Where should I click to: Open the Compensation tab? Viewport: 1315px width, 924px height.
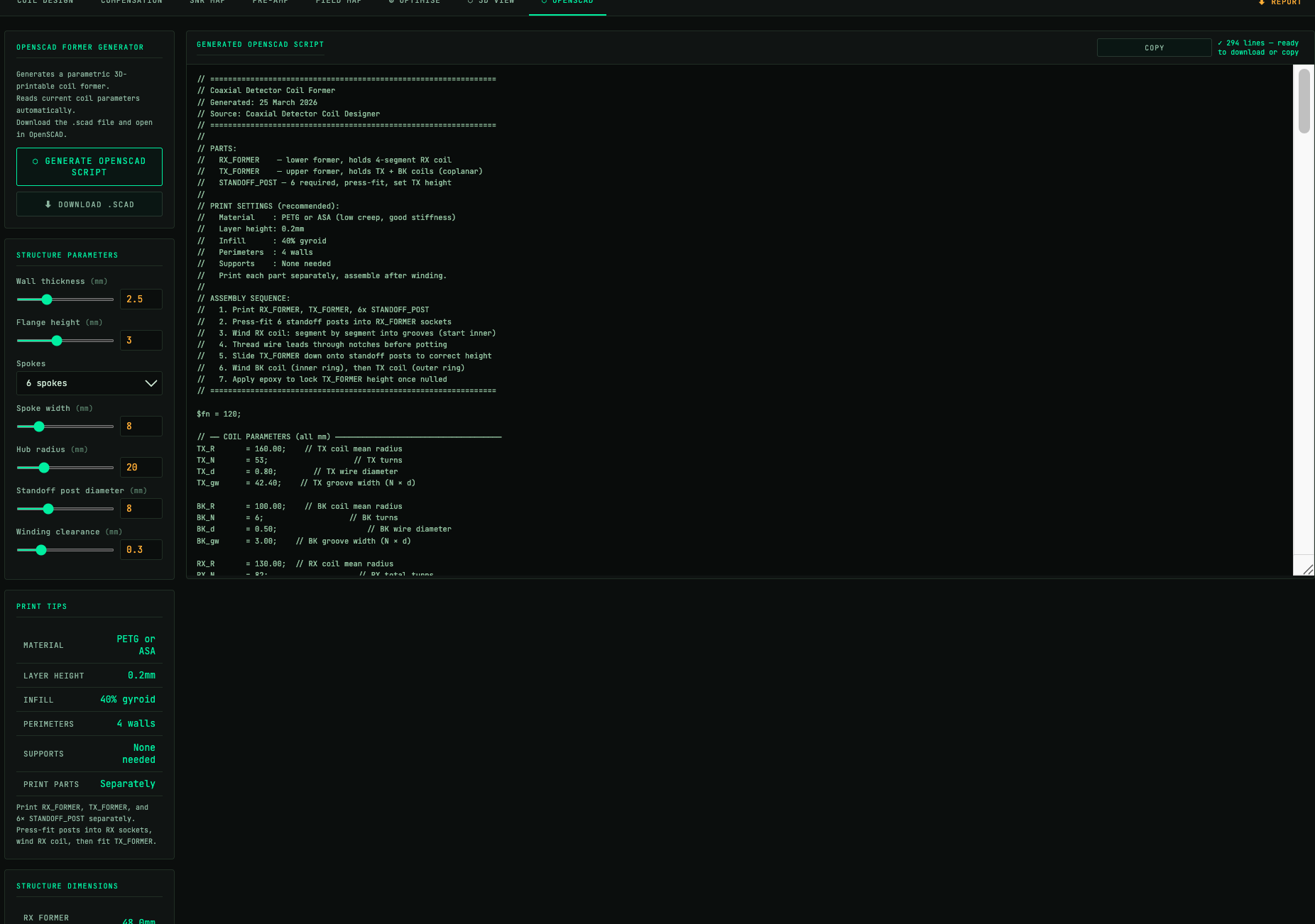(131, 3)
